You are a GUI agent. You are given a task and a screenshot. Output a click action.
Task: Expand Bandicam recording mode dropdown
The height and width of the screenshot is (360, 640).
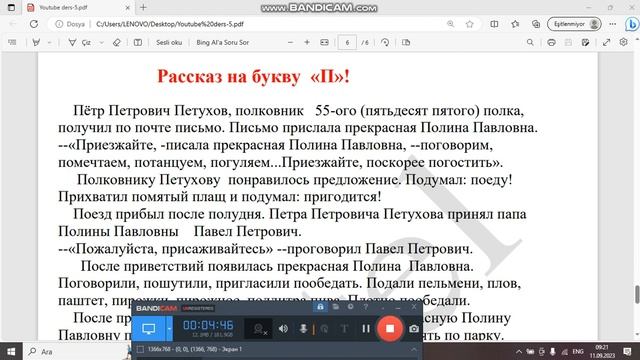(169, 329)
